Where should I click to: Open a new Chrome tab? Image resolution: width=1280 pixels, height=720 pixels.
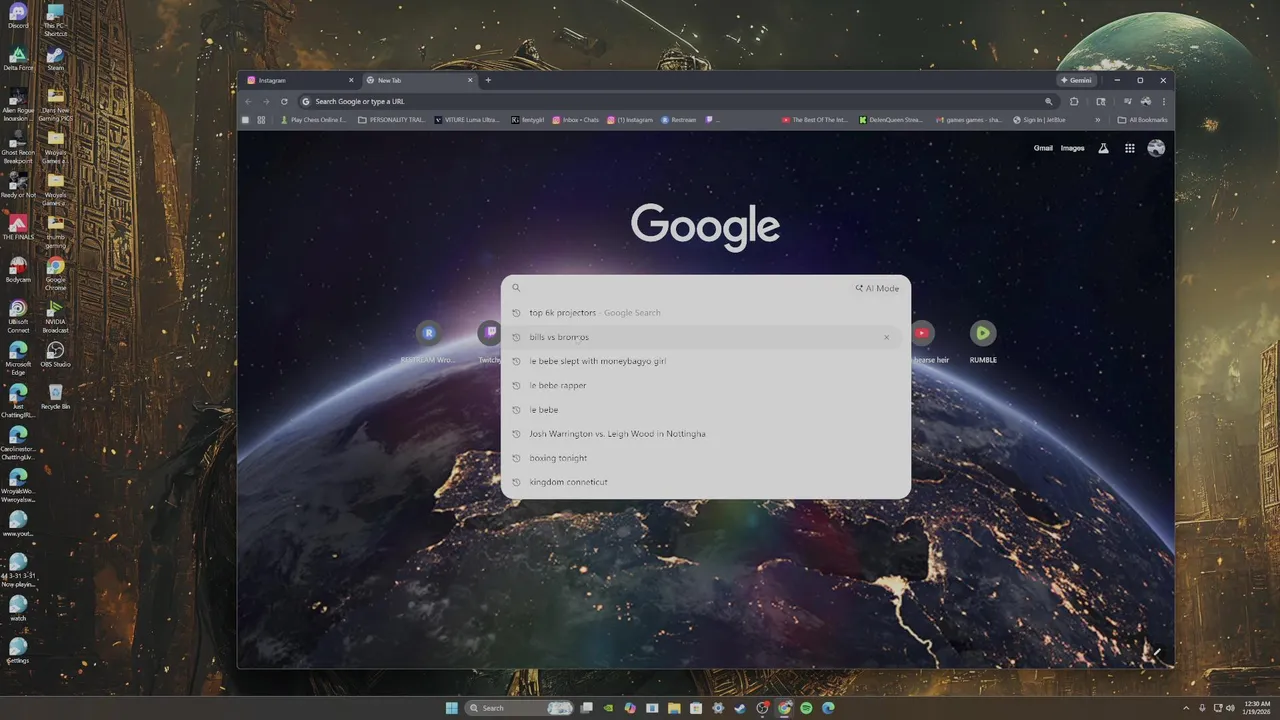[488, 80]
